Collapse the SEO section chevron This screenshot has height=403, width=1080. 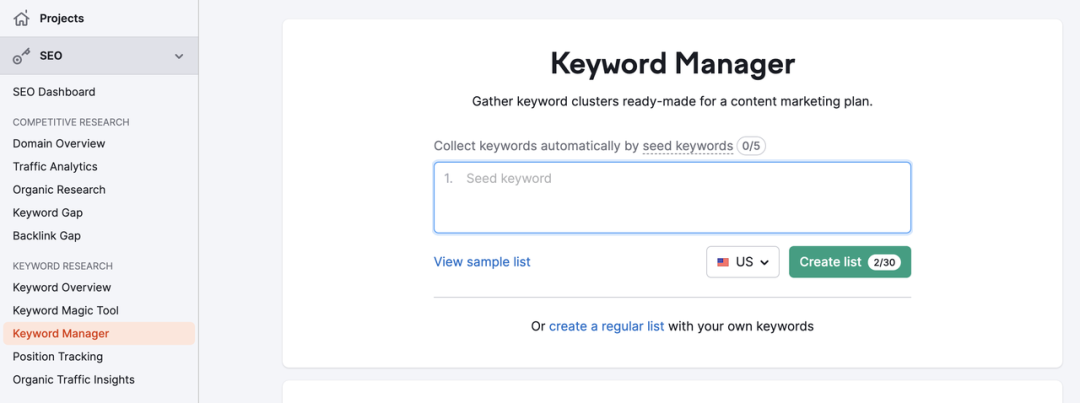pos(179,56)
